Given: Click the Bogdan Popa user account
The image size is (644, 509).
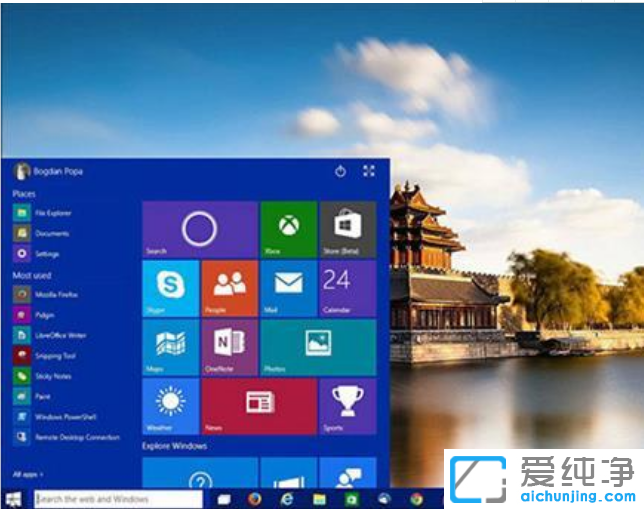Looking at the screenshot, I should click(x=48, y=171).
